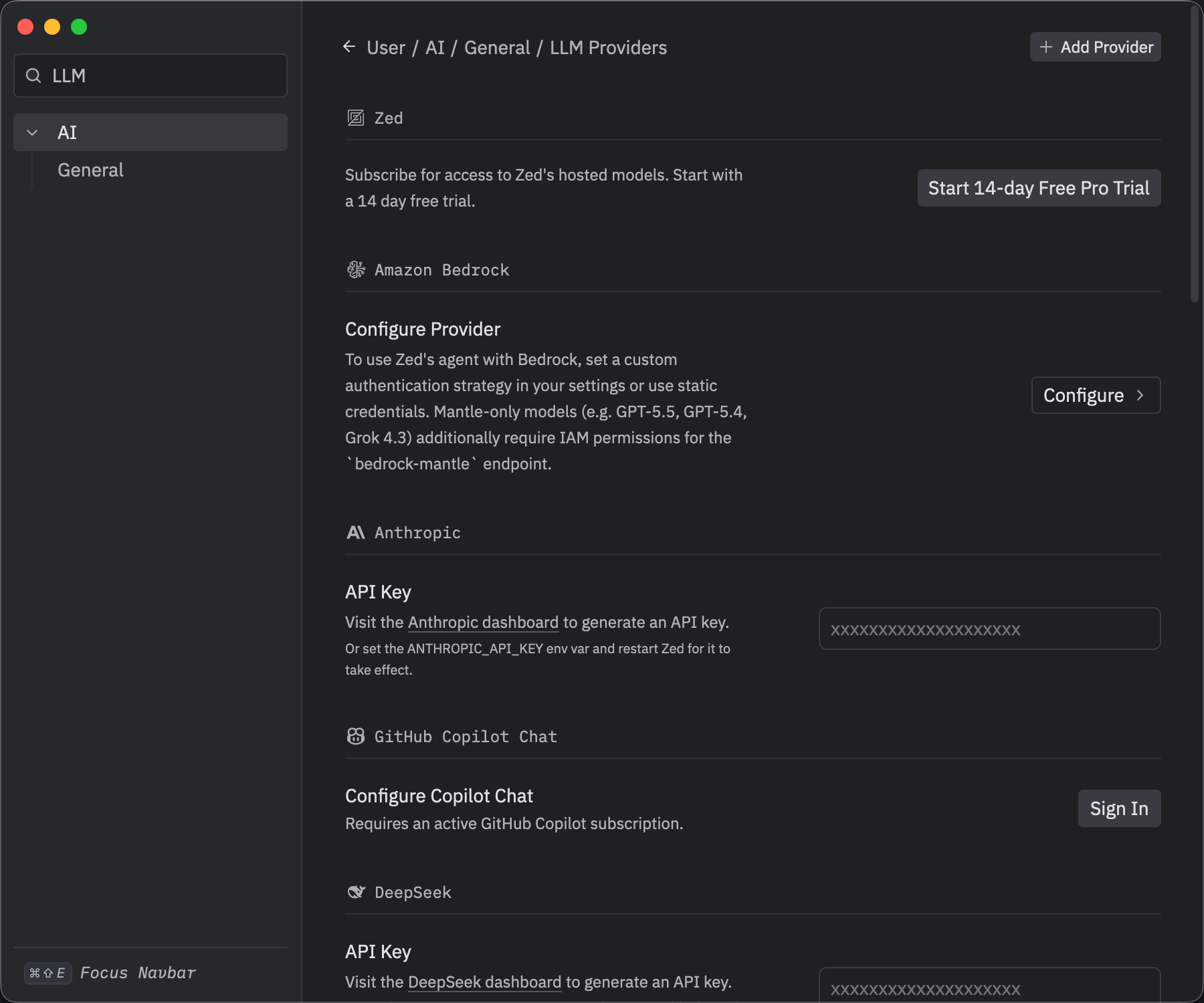Sign In to GitHub Copilot Chat
The height and width of the screenshot is (1003, 1204).
(x=1120, y=808)
